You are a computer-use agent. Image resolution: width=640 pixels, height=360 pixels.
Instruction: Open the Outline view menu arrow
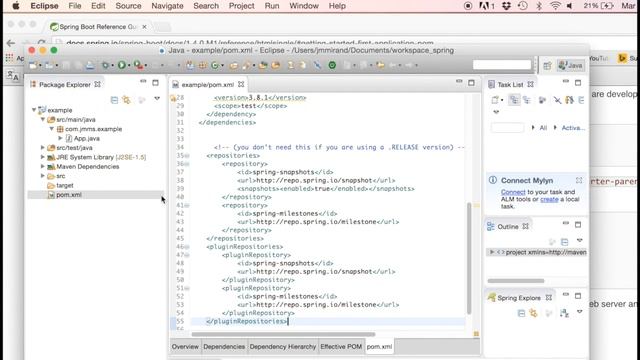579,240
